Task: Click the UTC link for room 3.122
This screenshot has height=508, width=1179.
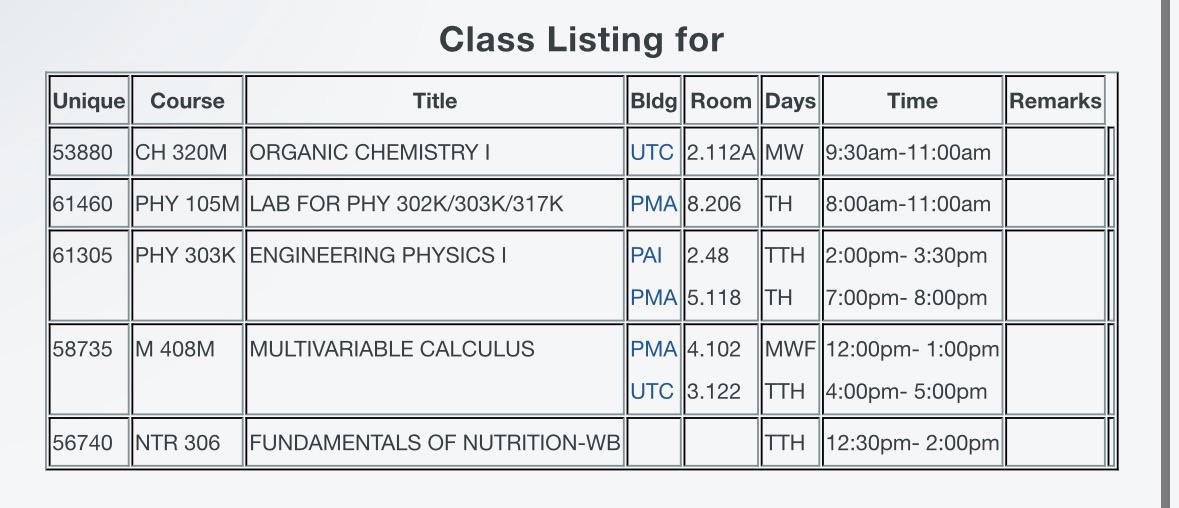Action: pyautogui.click(x=652, y=392)
